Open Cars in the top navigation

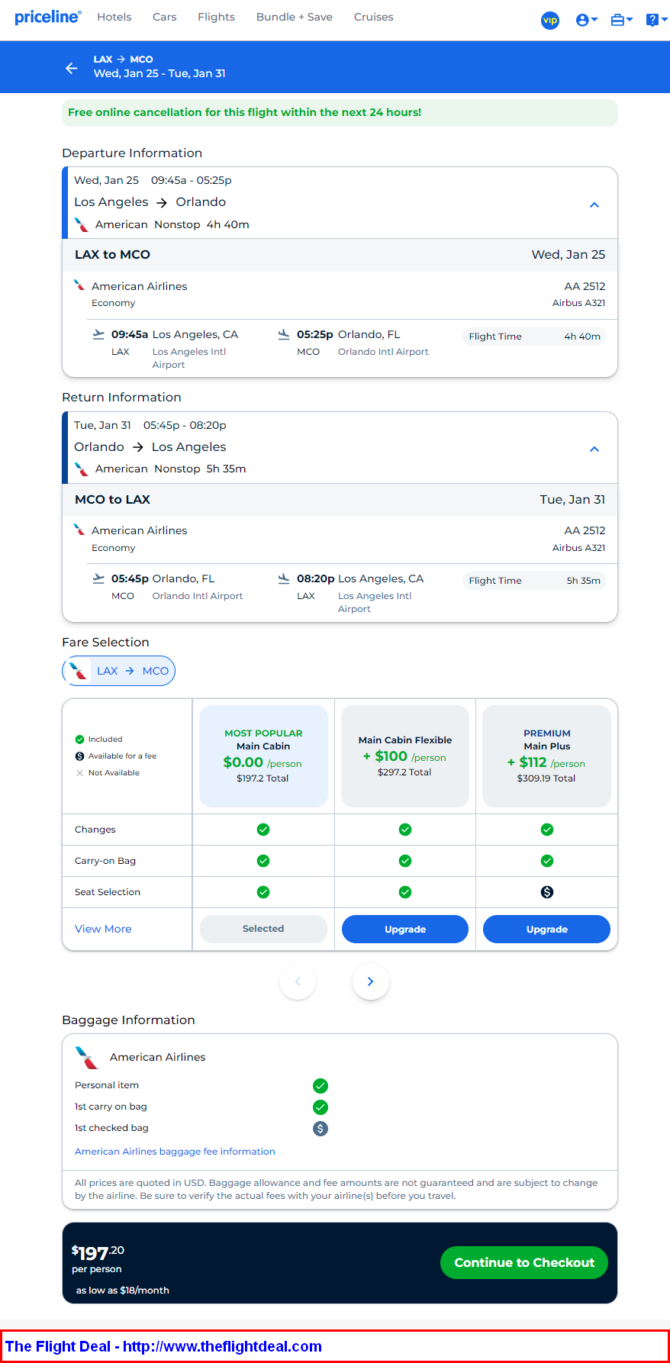(x=164, y=17)
